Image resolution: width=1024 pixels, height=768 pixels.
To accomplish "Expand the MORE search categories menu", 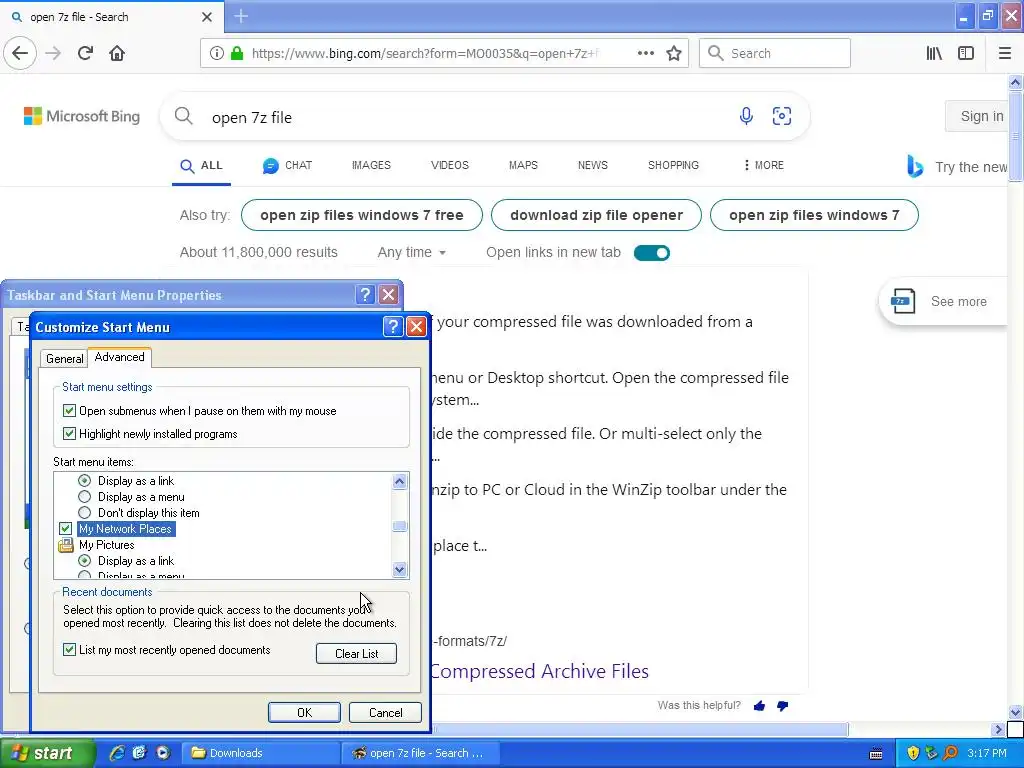I will (763, 165).
